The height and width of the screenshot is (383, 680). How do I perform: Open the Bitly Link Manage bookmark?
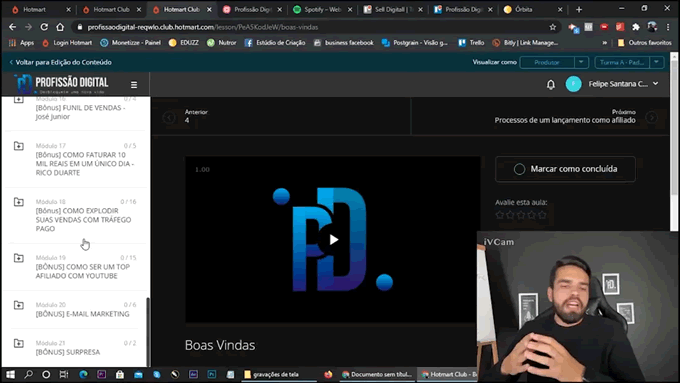point(526,43)
